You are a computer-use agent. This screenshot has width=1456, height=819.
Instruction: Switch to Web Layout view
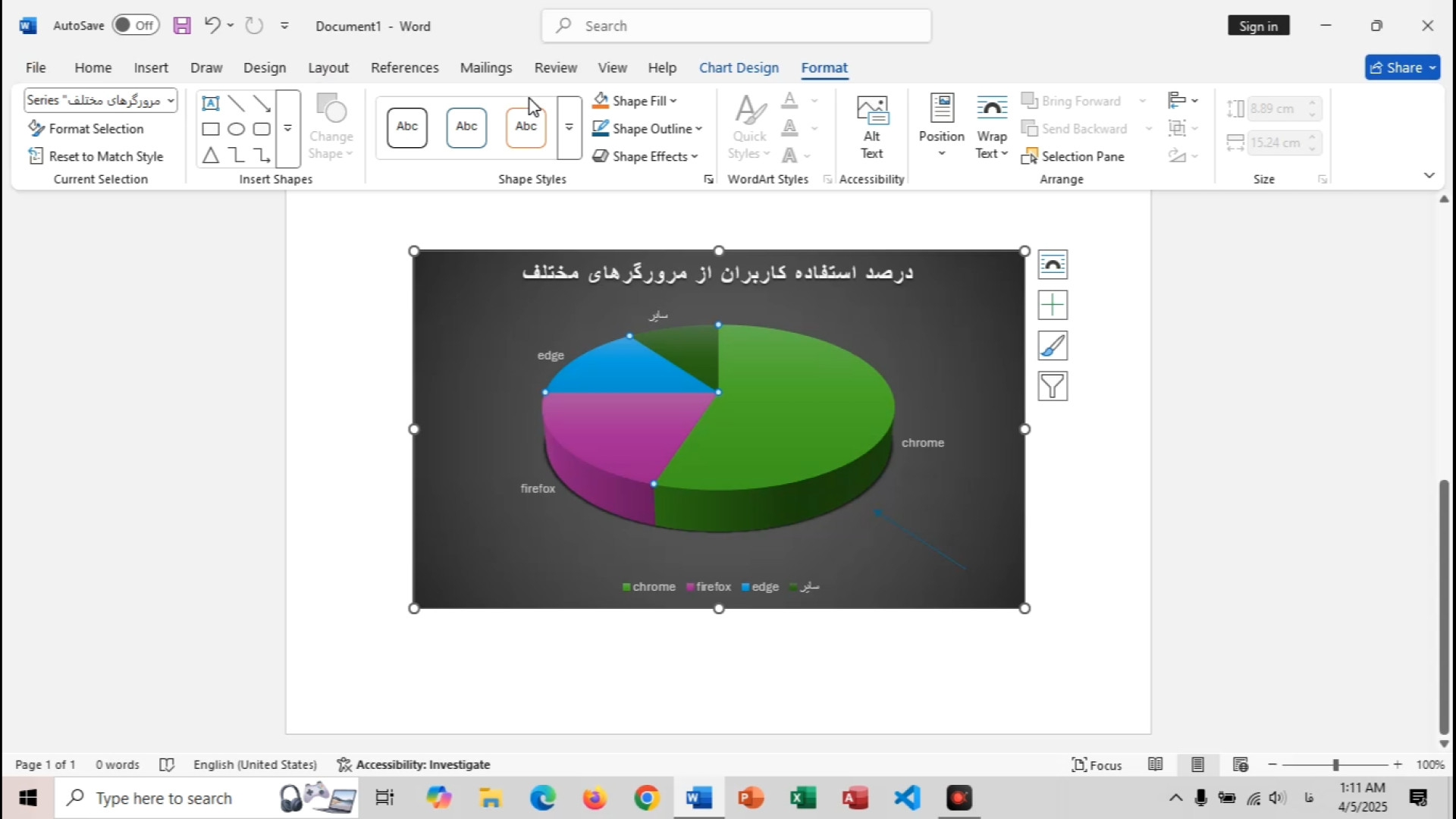[x=1241, y=764]
